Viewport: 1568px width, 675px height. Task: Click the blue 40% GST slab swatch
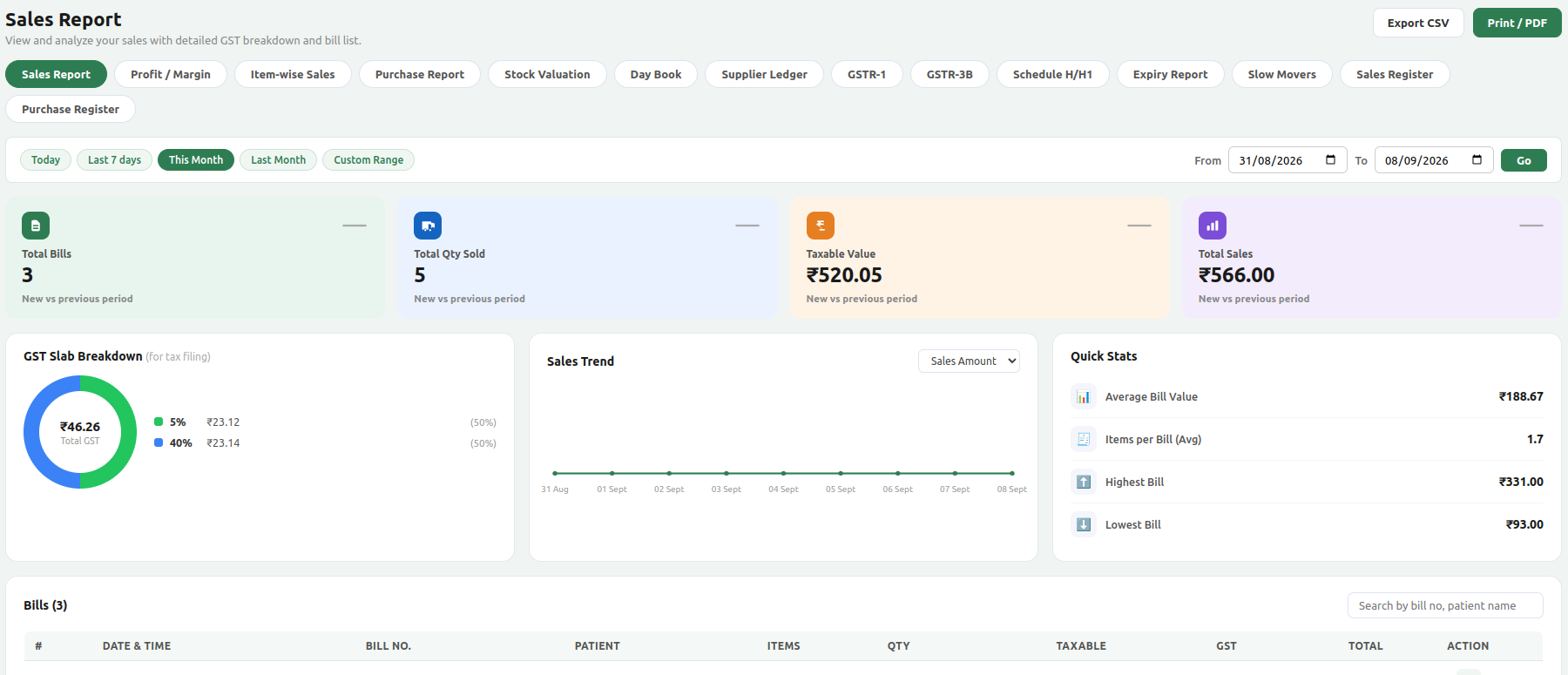159,442
